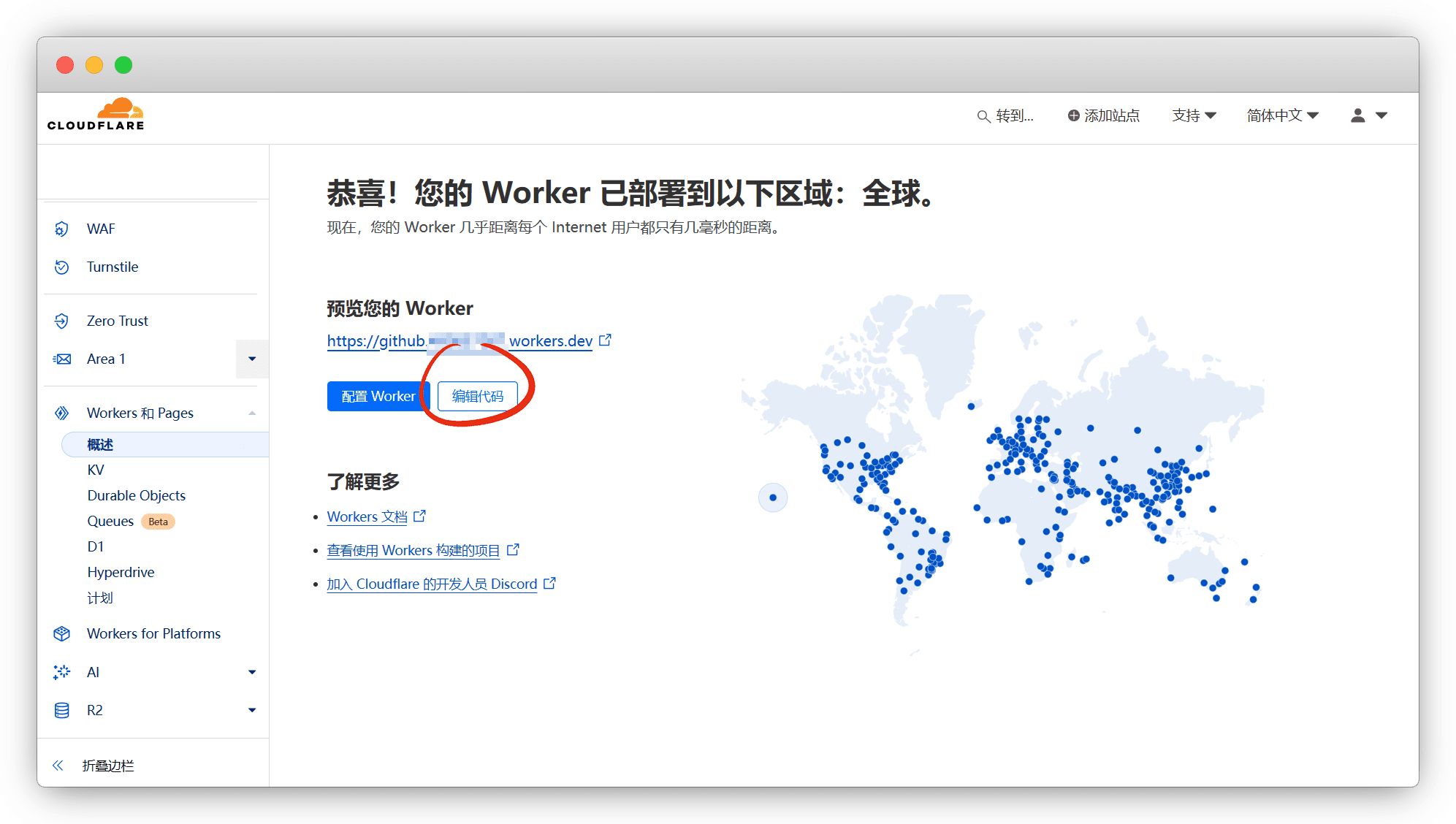Open the workers.dev preview URL
The image size is (1456, 824).
tap(460, 340)
